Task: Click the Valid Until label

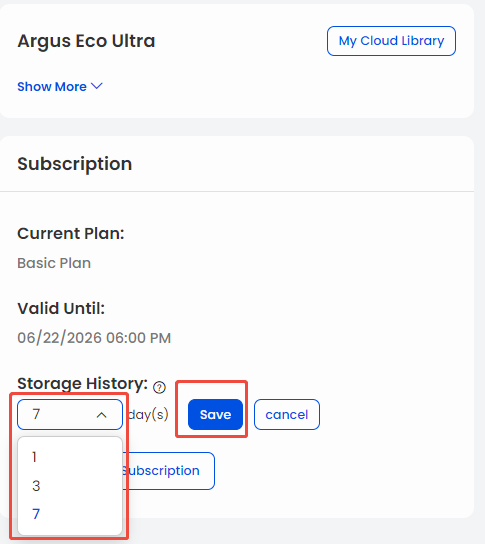Action: coord(61,308)
